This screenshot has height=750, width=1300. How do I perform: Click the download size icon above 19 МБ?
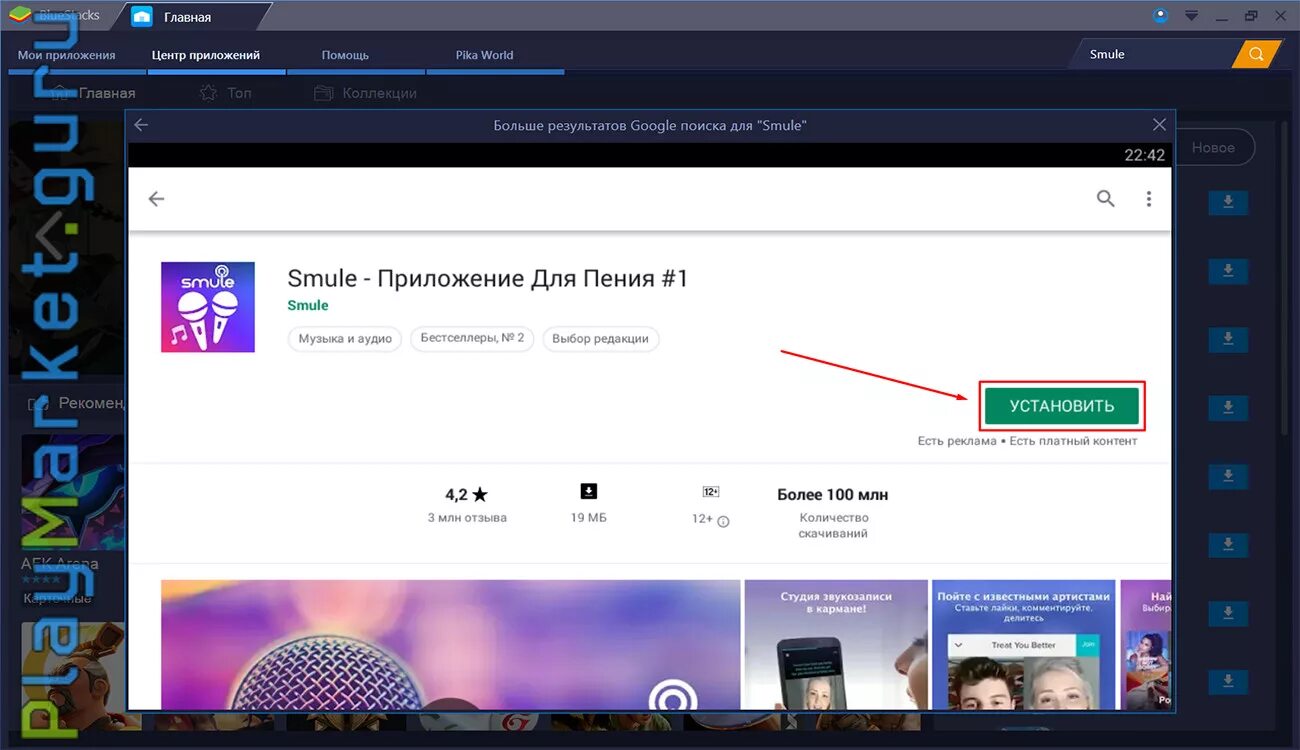(589, 491)
